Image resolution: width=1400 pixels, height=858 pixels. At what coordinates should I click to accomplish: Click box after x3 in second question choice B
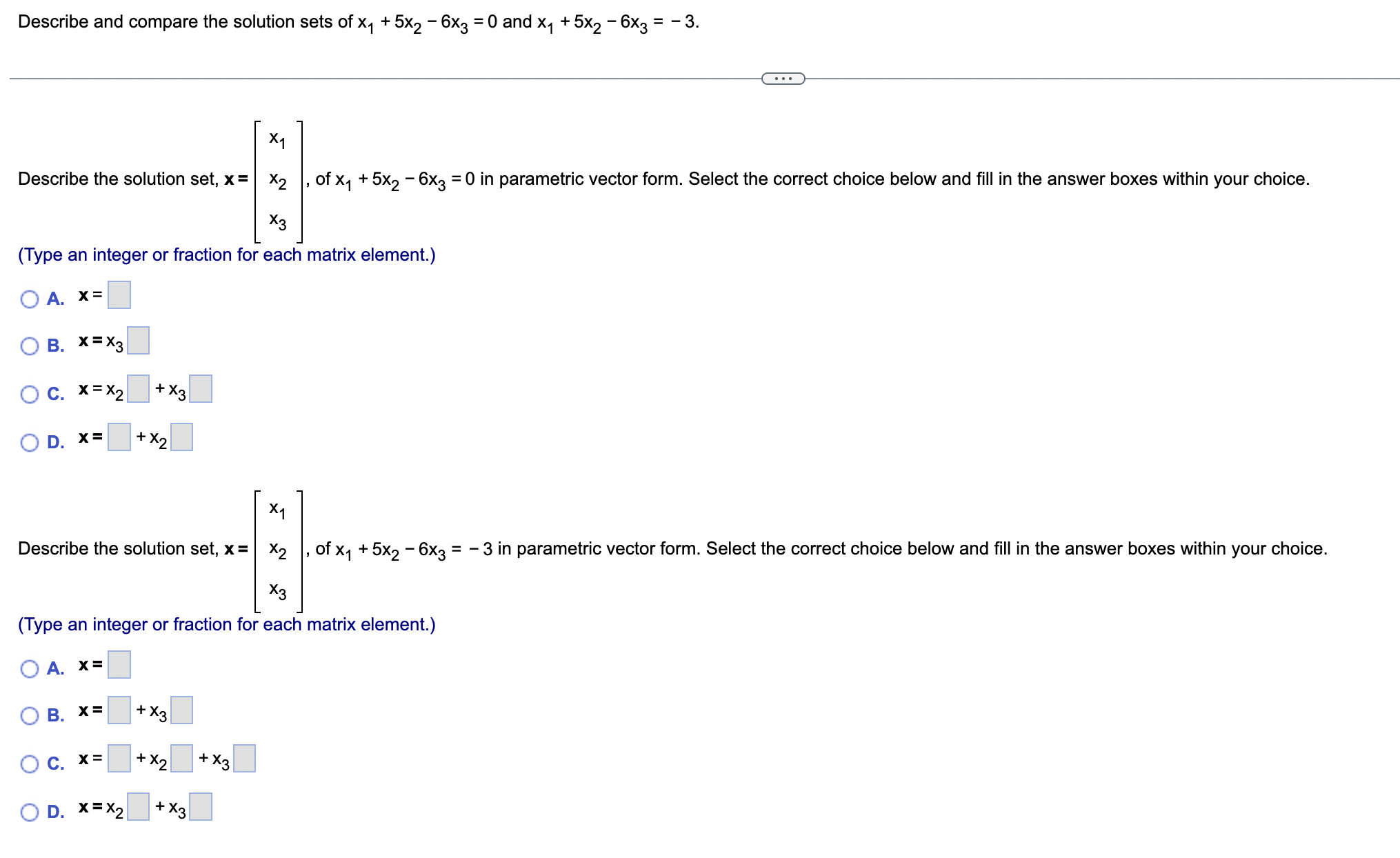click(x=181, y=711)
